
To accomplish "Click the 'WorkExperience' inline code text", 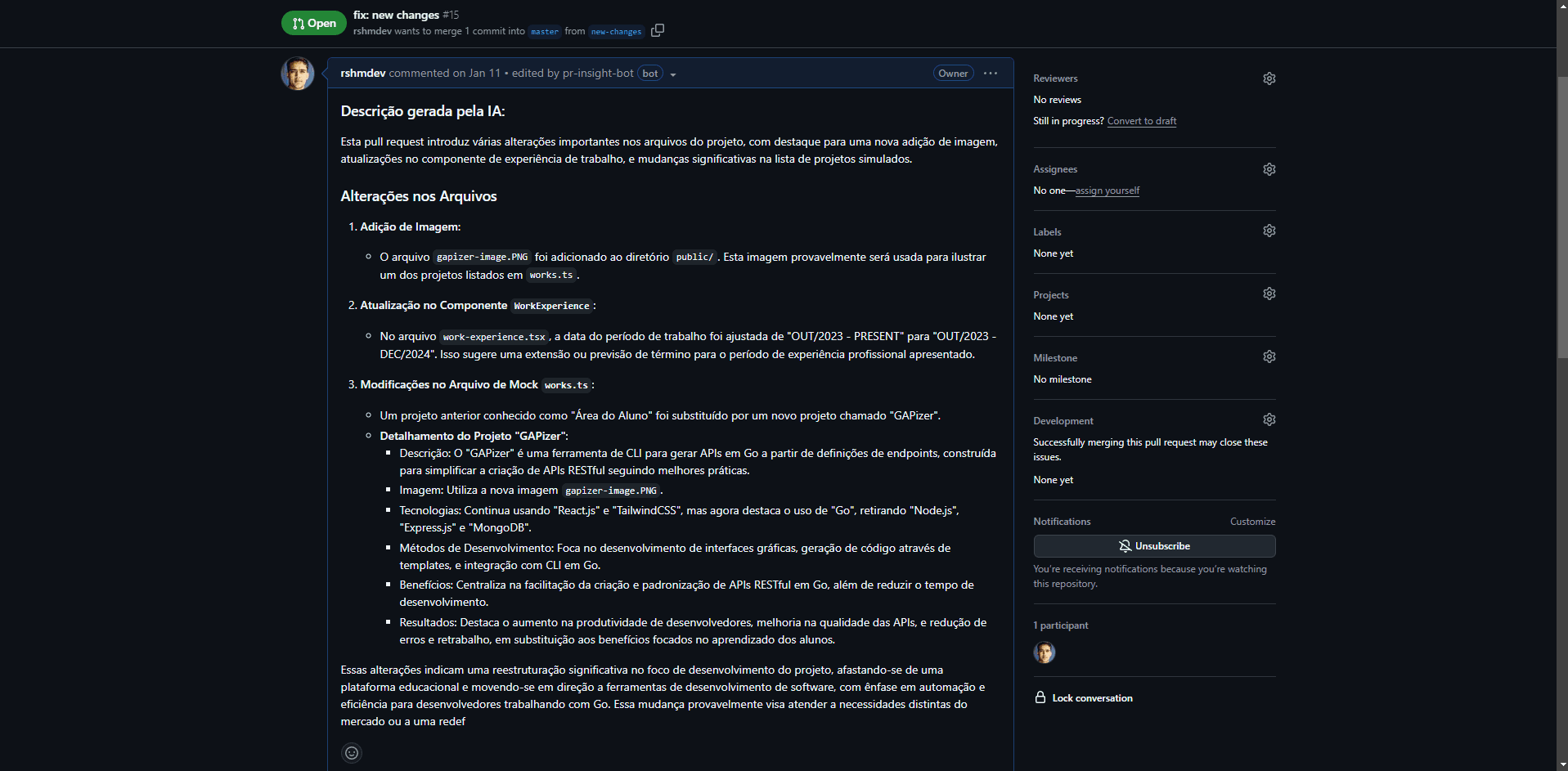I will [551, 306].
